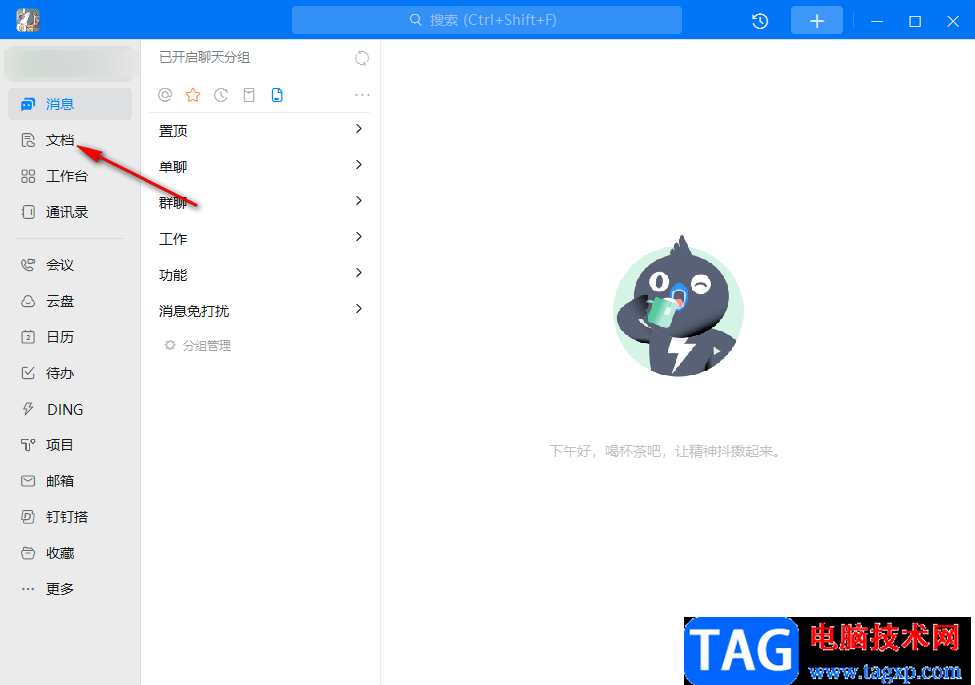Image resolution: width=975 pixels, height=685 pixels.
Task: Click the 已开启聊天分组 header text
Action: tap(205, 57)
